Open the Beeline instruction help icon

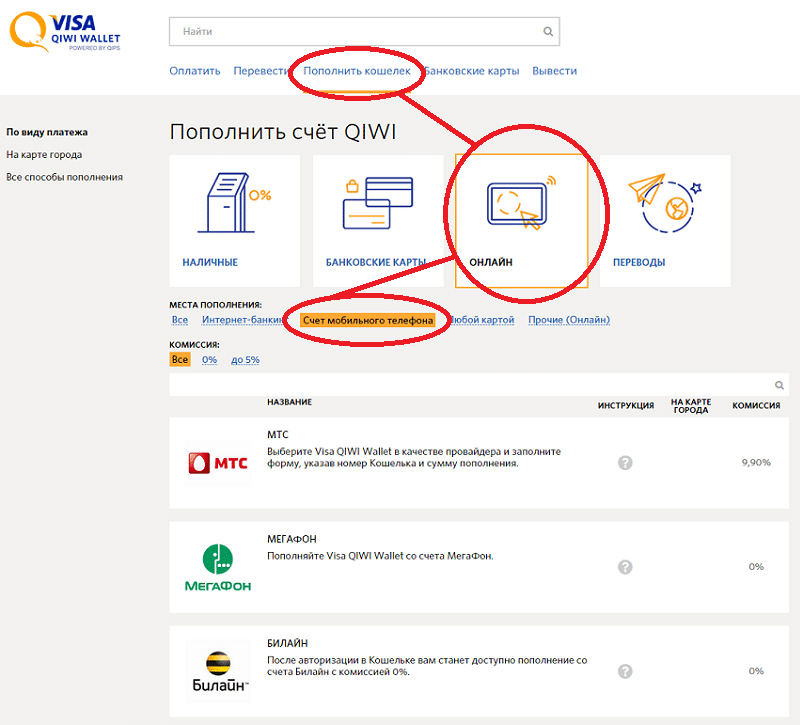click(625, 671)
